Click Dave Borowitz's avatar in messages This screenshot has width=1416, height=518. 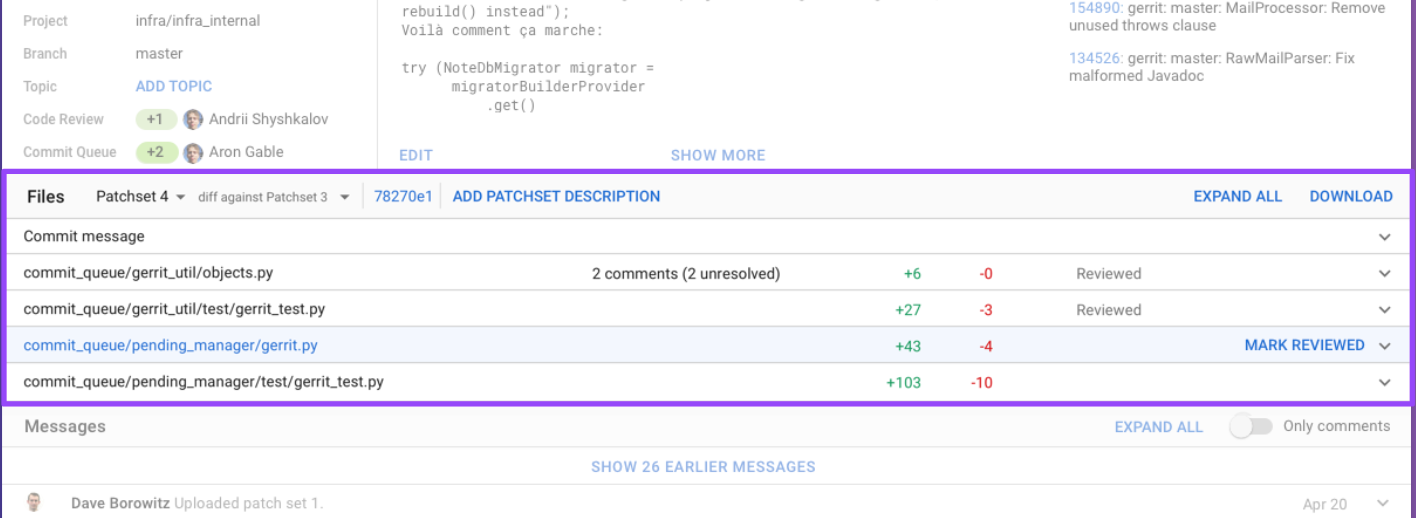tap(35, 502)
